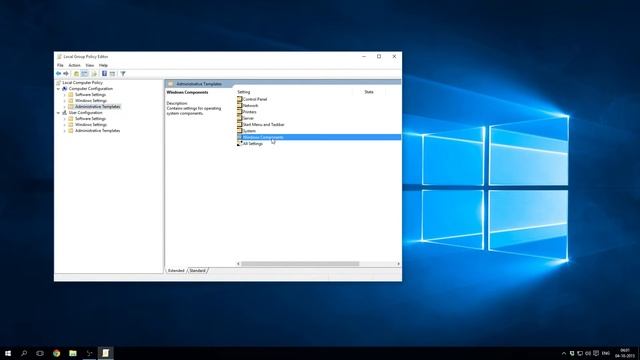Click the horizontal scrollbar thumb in list
This screenshot has height=360, width=640.
300,264
